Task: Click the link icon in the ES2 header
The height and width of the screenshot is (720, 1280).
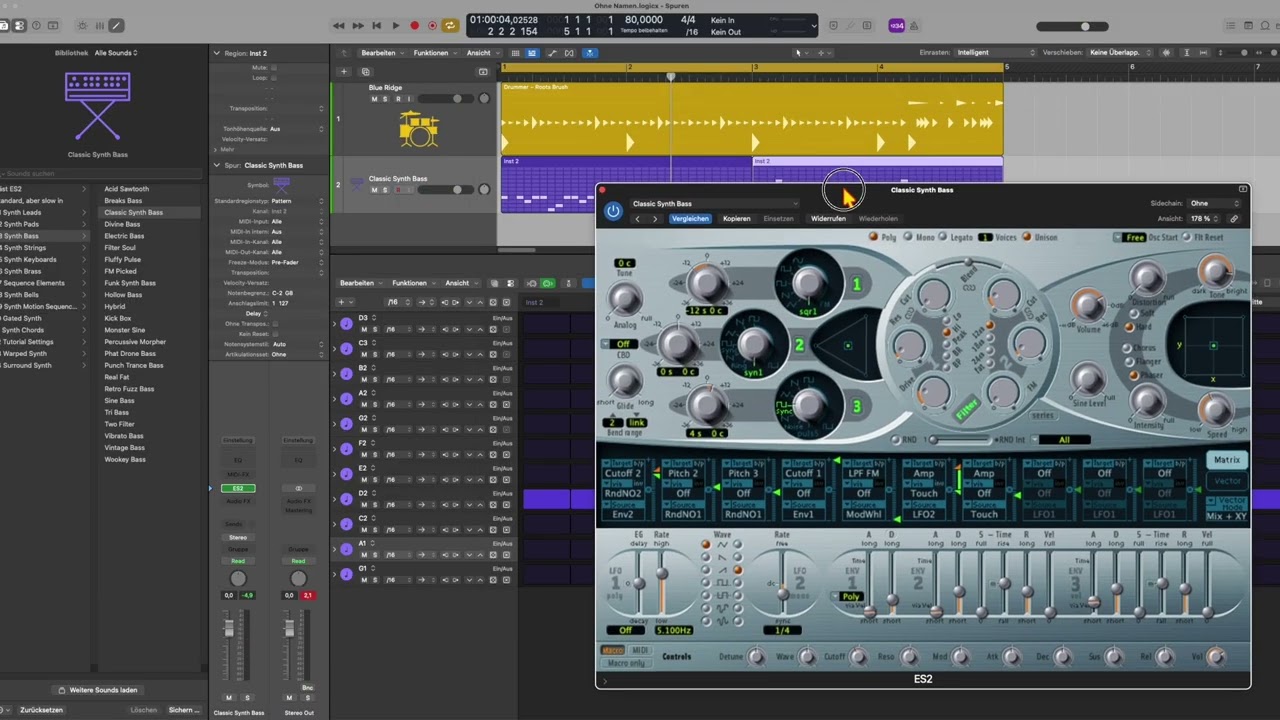Action: 1234,218
